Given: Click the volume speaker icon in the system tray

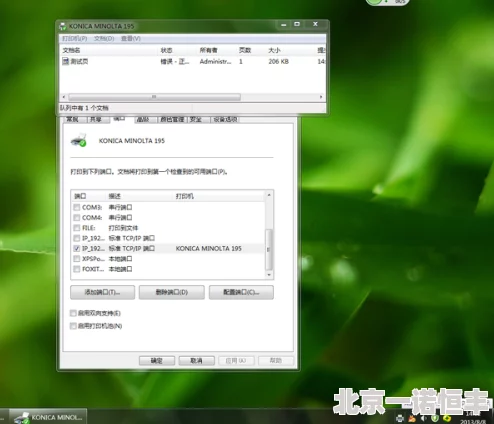Looking at the screenshot, I should tap(423, 418).
